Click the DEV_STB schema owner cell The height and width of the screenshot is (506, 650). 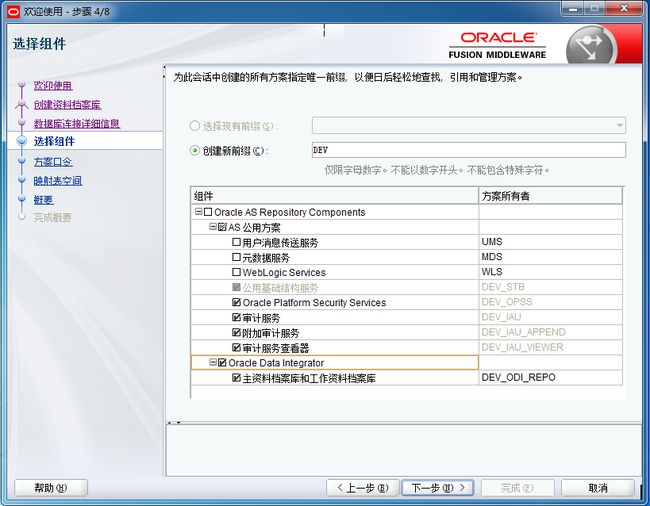tap(551, 287)
